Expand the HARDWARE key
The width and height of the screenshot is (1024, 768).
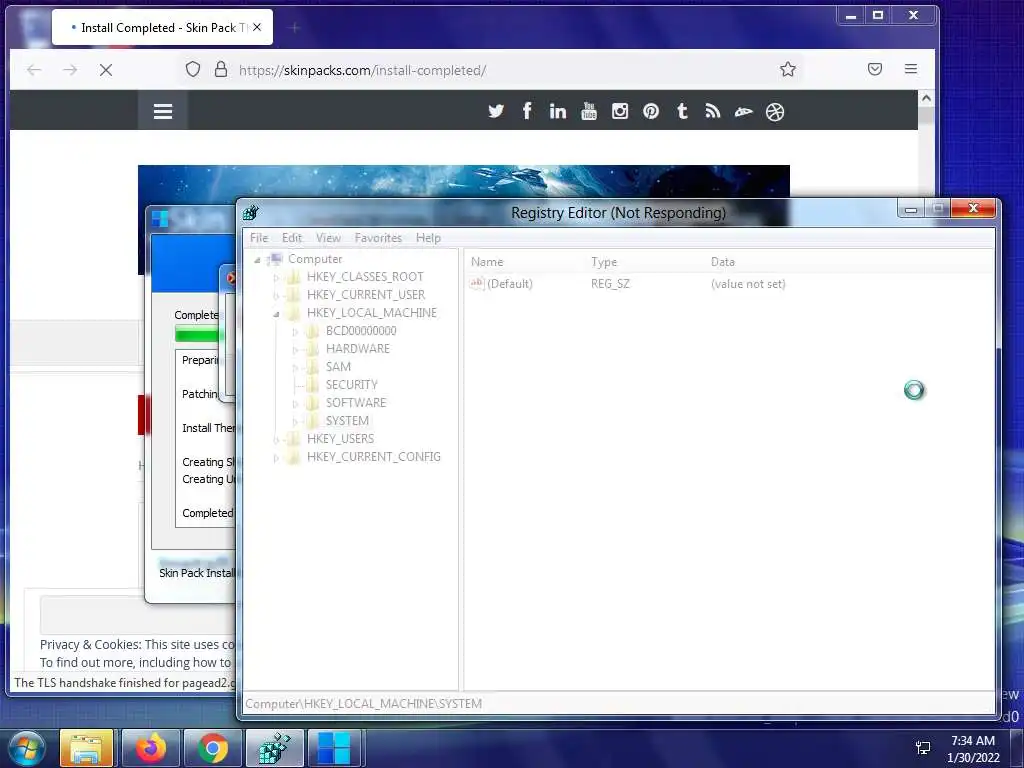295,350
